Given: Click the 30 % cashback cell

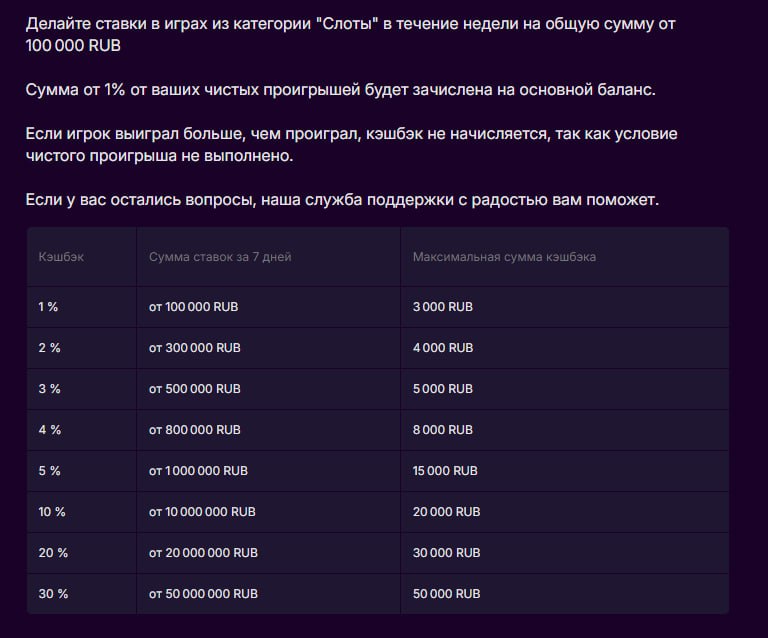Looking at the screenshot, I should pyautogui.click(x=53, y=594).
